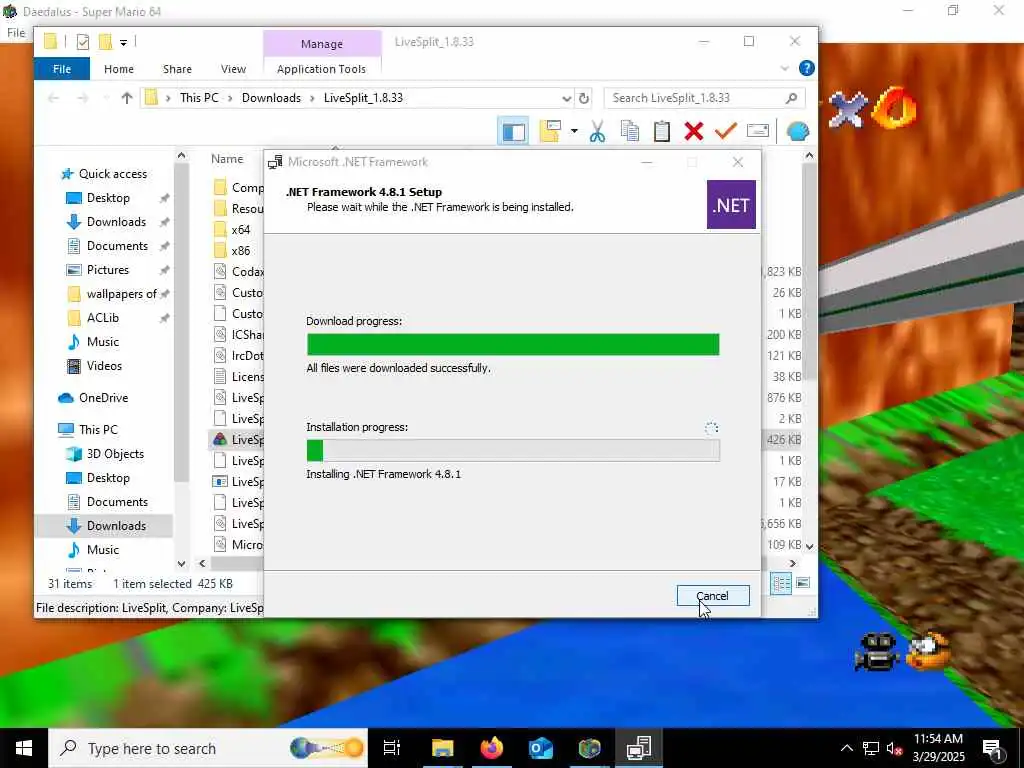This screenshot has width=1024, height=768.
Task: Open the Share ribbon tab
Action: tap(177, 69)
